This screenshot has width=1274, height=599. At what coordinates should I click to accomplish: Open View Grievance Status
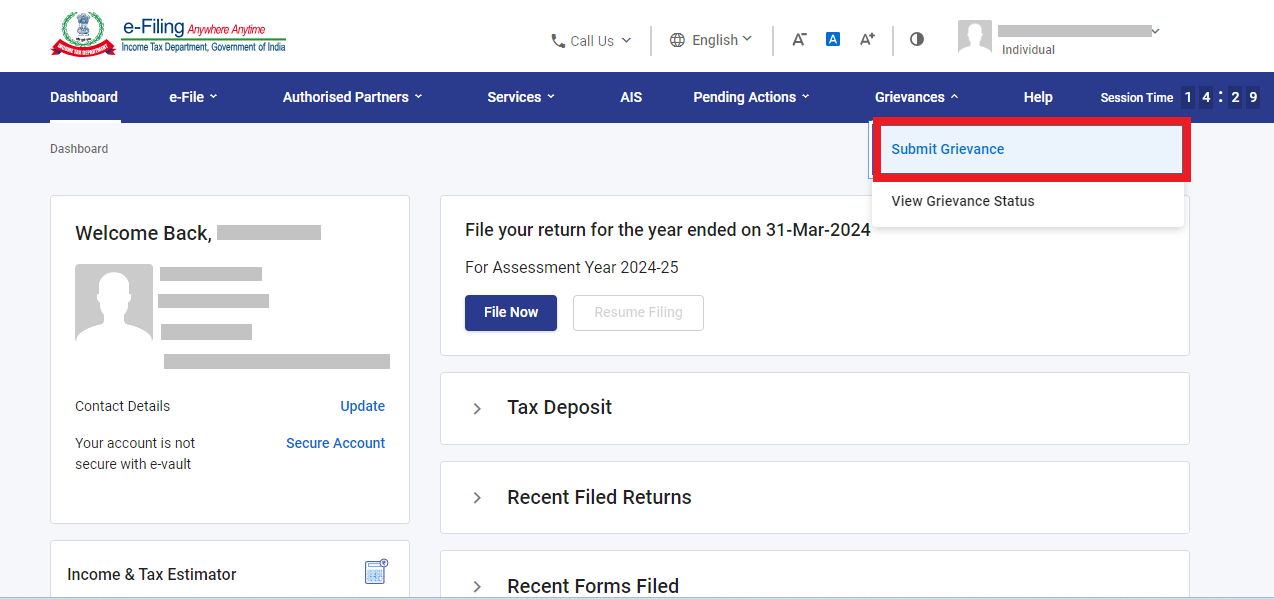[x=962, y=201]
